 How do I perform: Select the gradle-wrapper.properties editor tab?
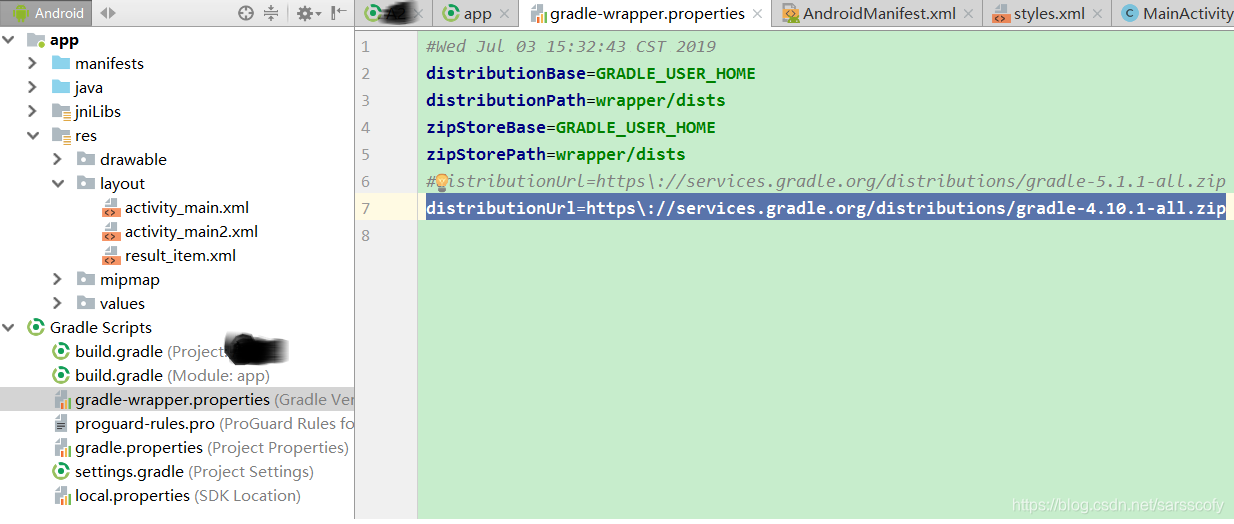(x=647, y=13)
